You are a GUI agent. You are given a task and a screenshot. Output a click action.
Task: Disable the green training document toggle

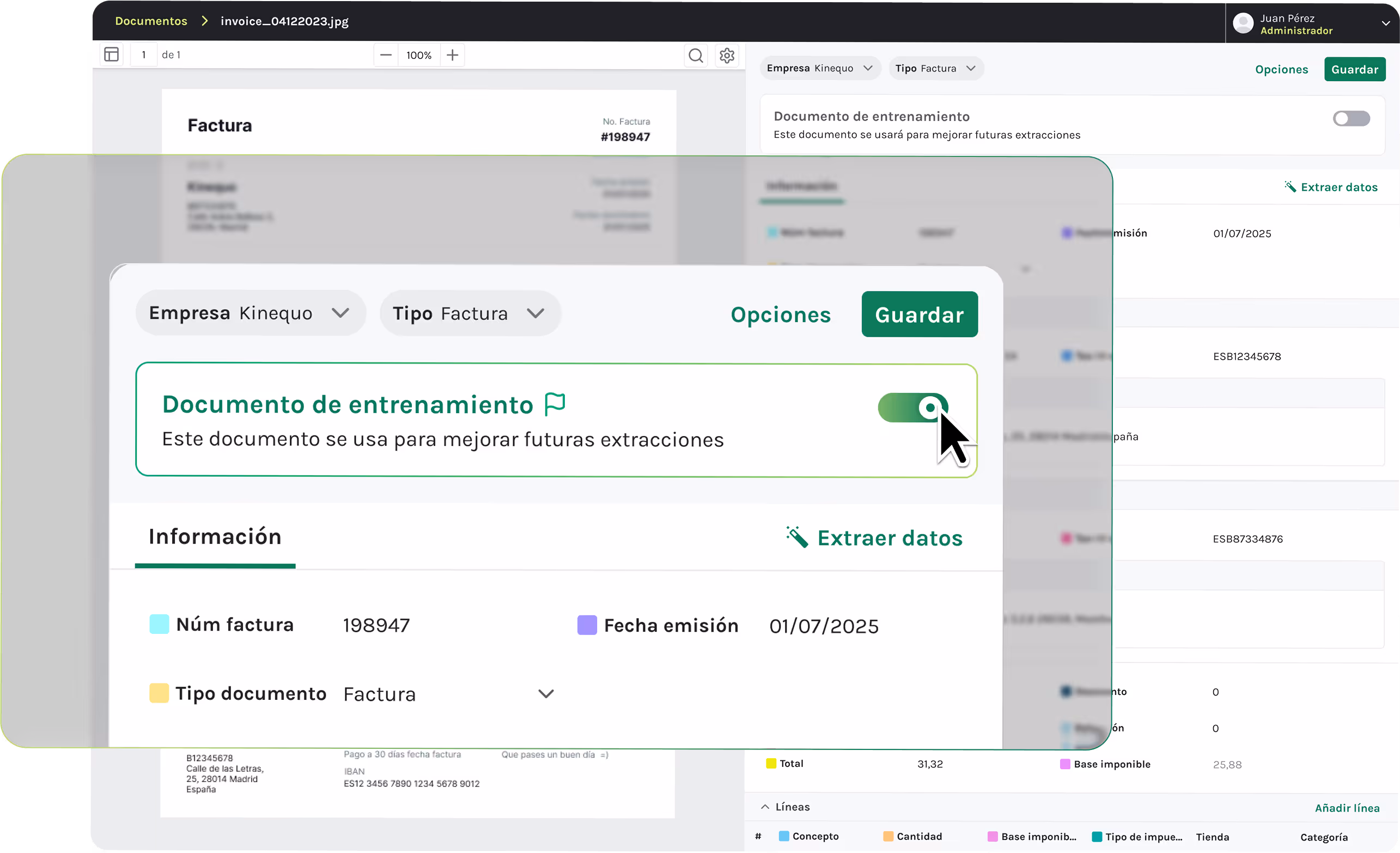click(x=912, y=407)
